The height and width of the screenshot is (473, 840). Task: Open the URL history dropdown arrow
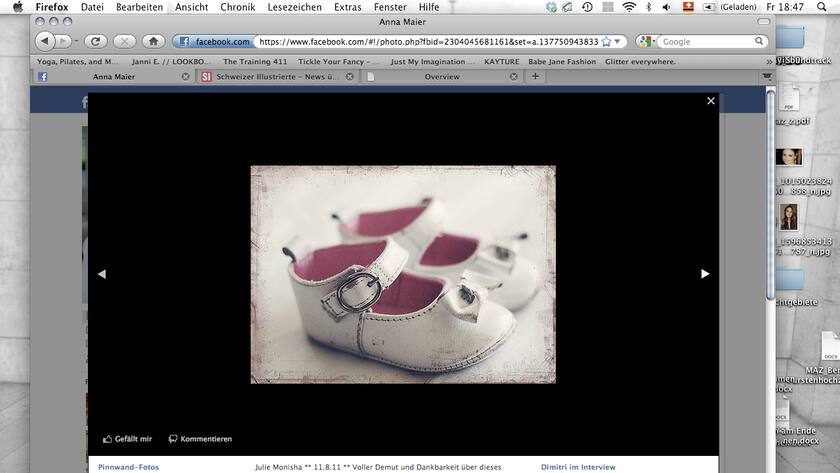tap(619, 42)
